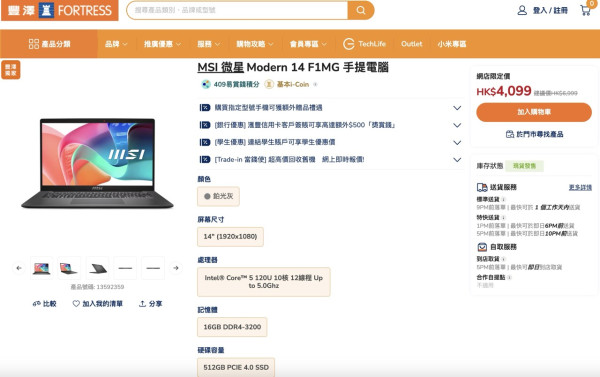Click product number 13592359 text

(97, 287)
